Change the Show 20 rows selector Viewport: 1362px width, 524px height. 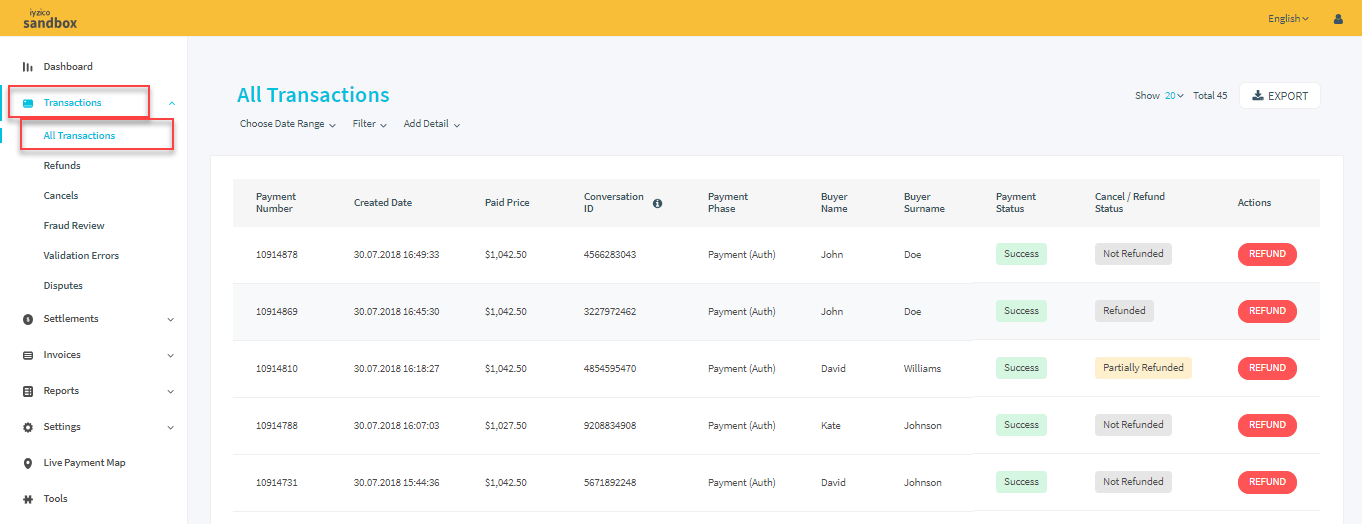tap(1174, 96)
